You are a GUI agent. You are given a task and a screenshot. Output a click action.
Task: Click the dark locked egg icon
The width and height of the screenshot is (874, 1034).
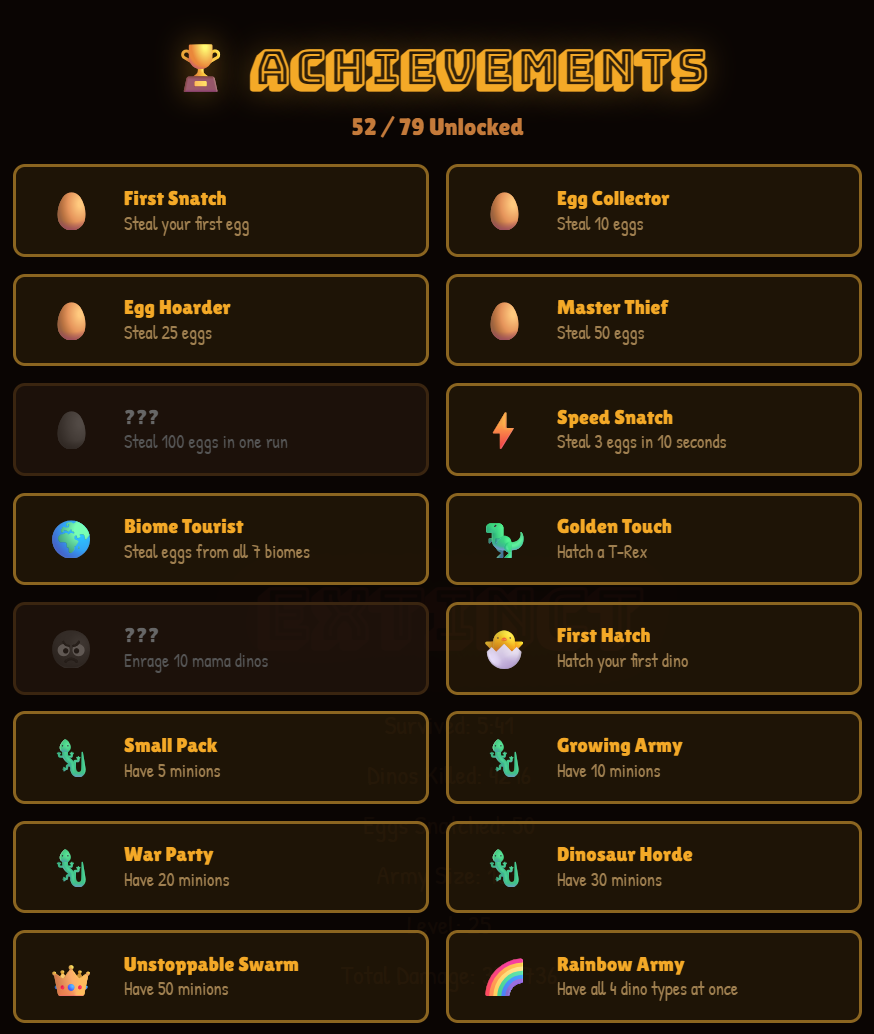71,430
